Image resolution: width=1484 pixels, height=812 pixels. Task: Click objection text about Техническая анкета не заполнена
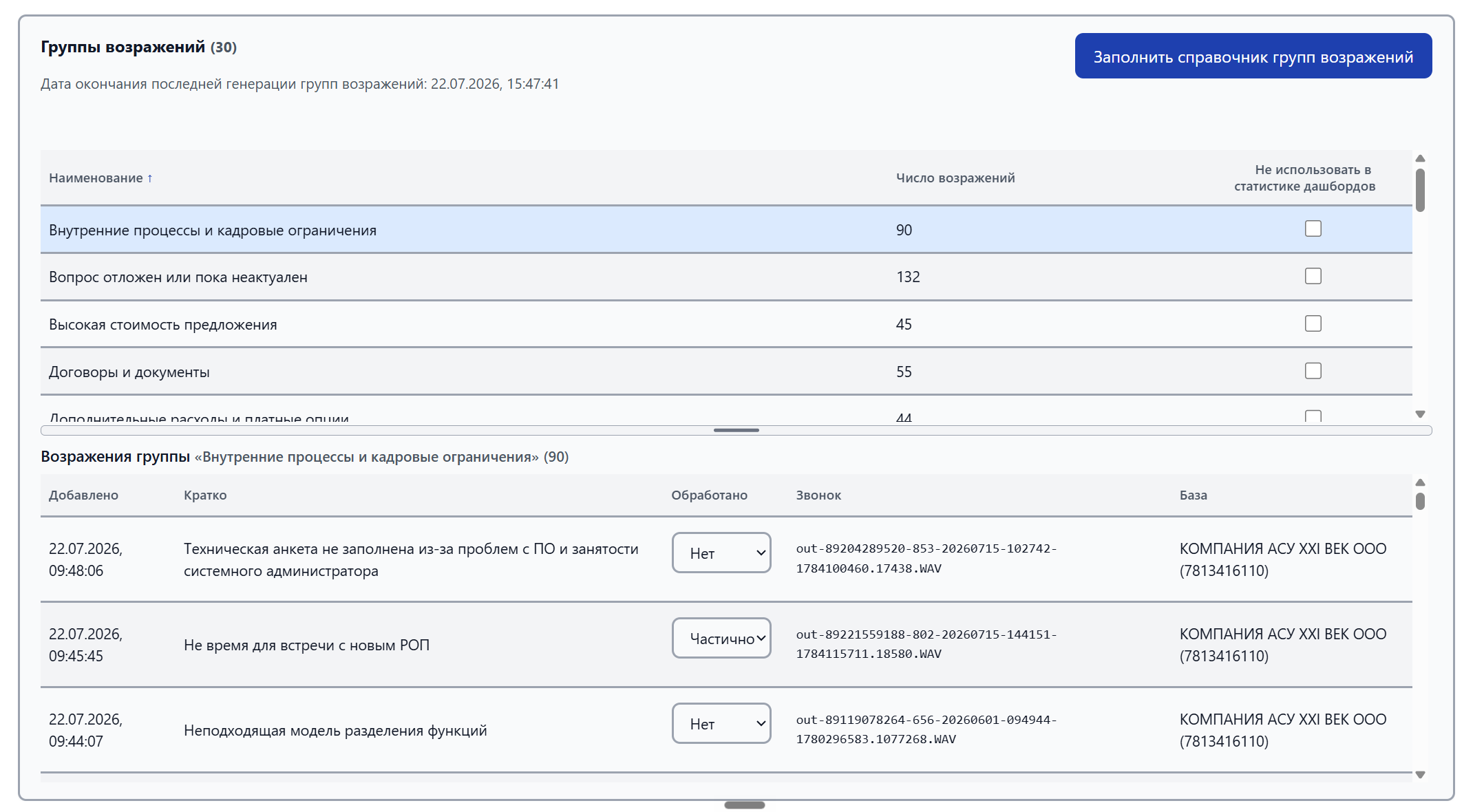[x=411, y=559]
